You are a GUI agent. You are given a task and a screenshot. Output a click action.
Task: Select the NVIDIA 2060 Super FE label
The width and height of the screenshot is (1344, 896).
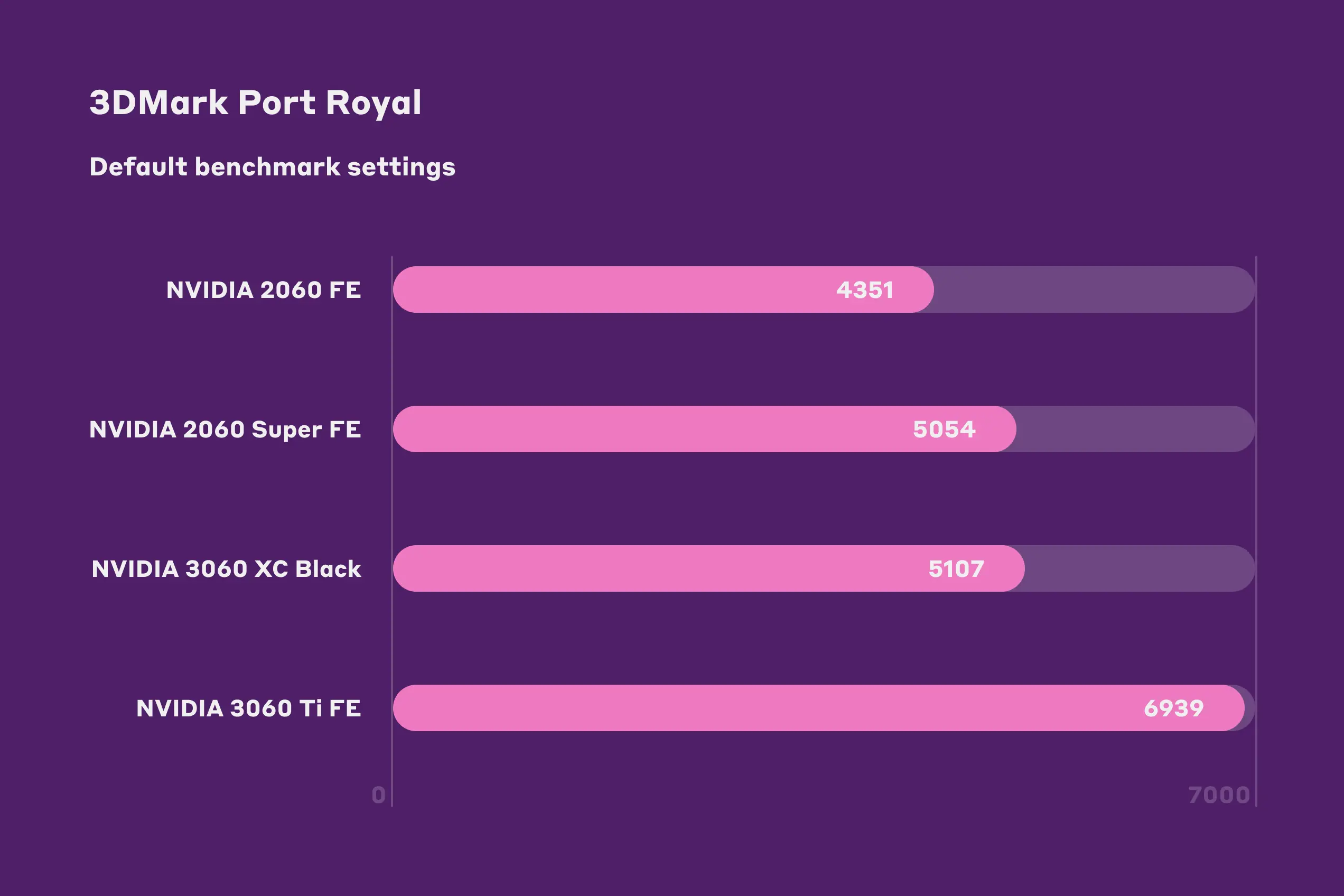pos(225,429)
